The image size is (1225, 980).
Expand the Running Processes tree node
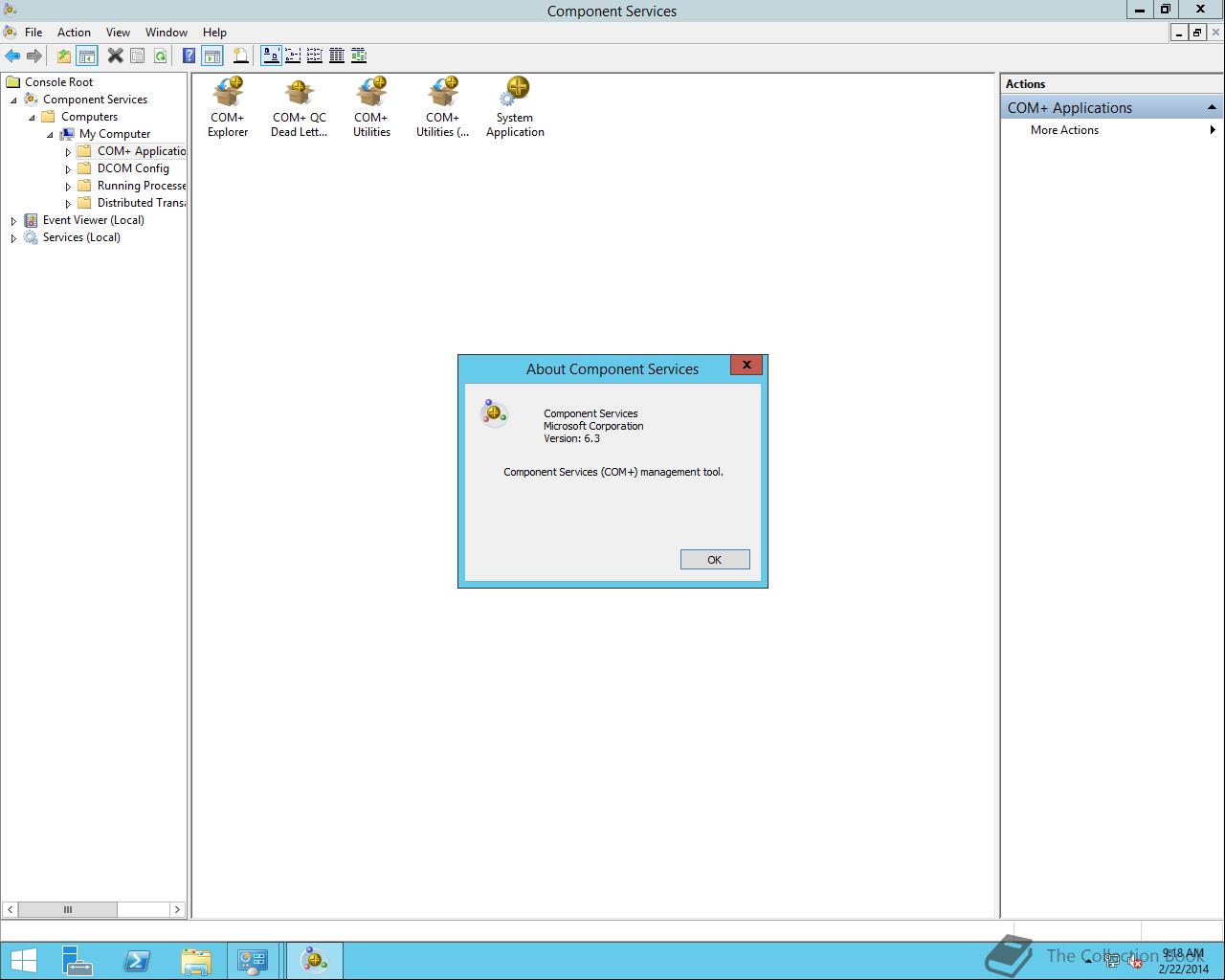click(x=68, y=186)
